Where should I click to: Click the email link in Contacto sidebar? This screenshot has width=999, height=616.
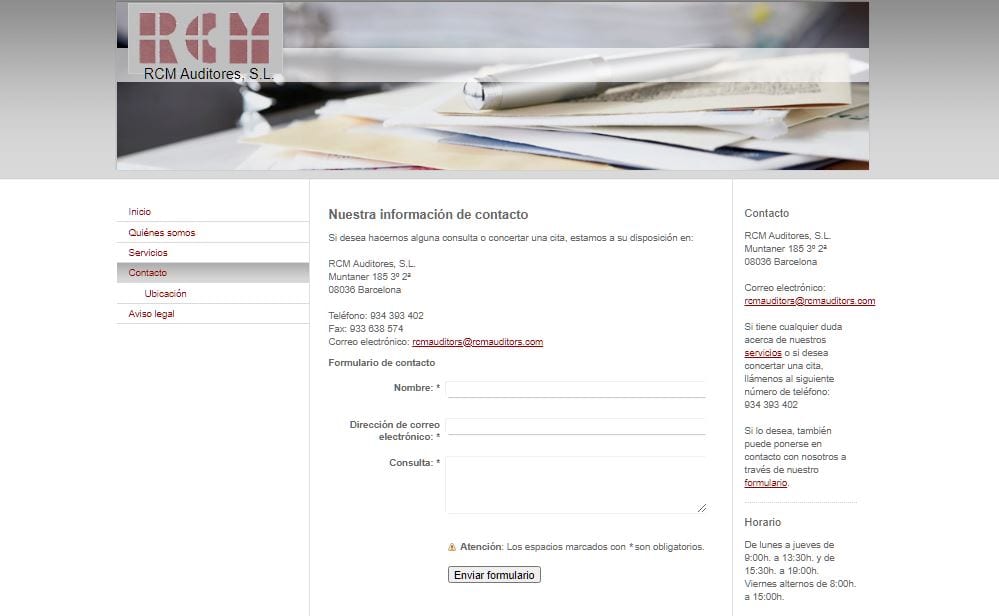[x=809, y=301]
